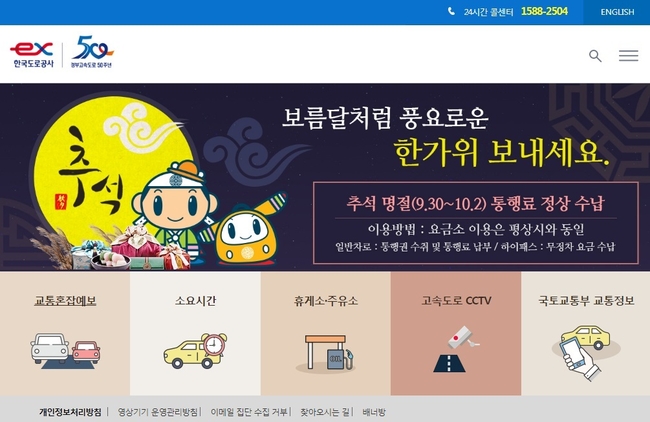This screenshot has height=422, width=650.
Task: Click the yellow car with clock icon
Action: [195, 350]
